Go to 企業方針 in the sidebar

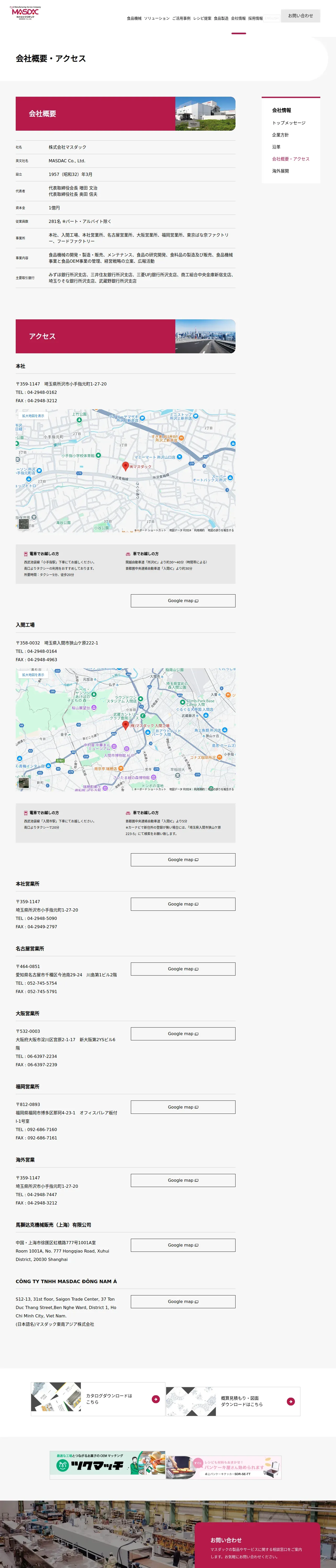pyautogui.click(x=281, y=135)
